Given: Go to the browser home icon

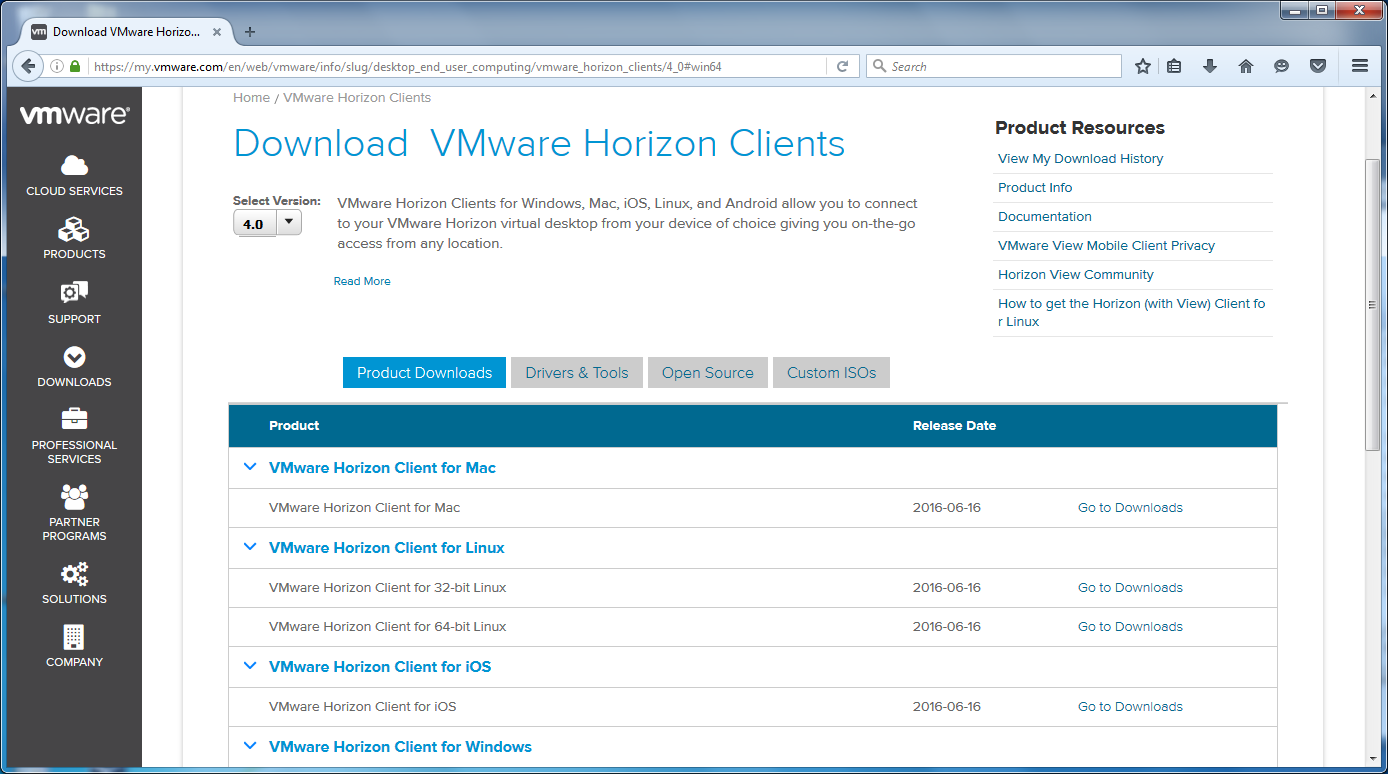Looking at the screenshot, I should (1246, 66).
